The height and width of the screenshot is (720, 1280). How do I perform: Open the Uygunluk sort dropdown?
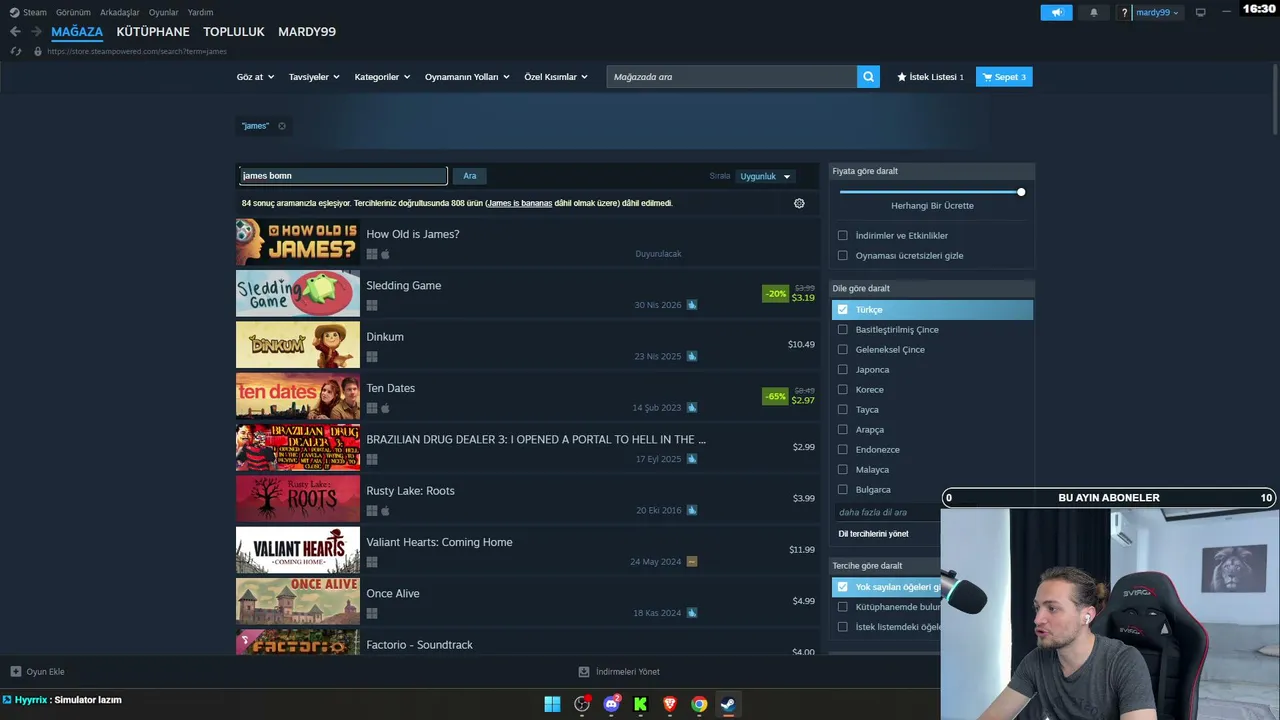click(x=765, y=176)
